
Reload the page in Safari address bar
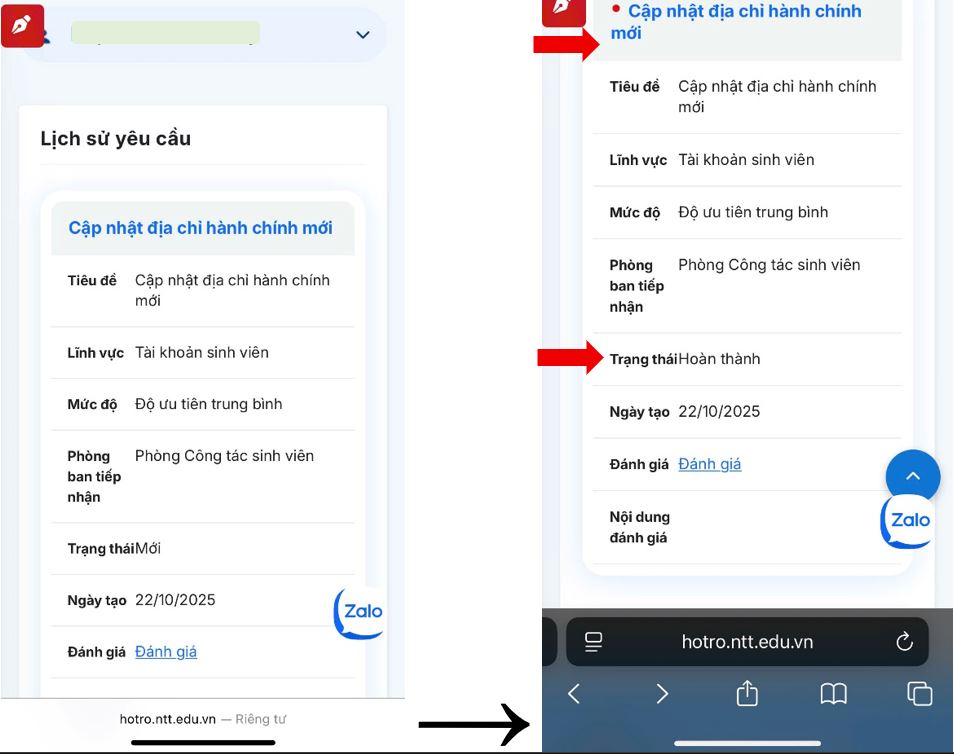[904, 642]
